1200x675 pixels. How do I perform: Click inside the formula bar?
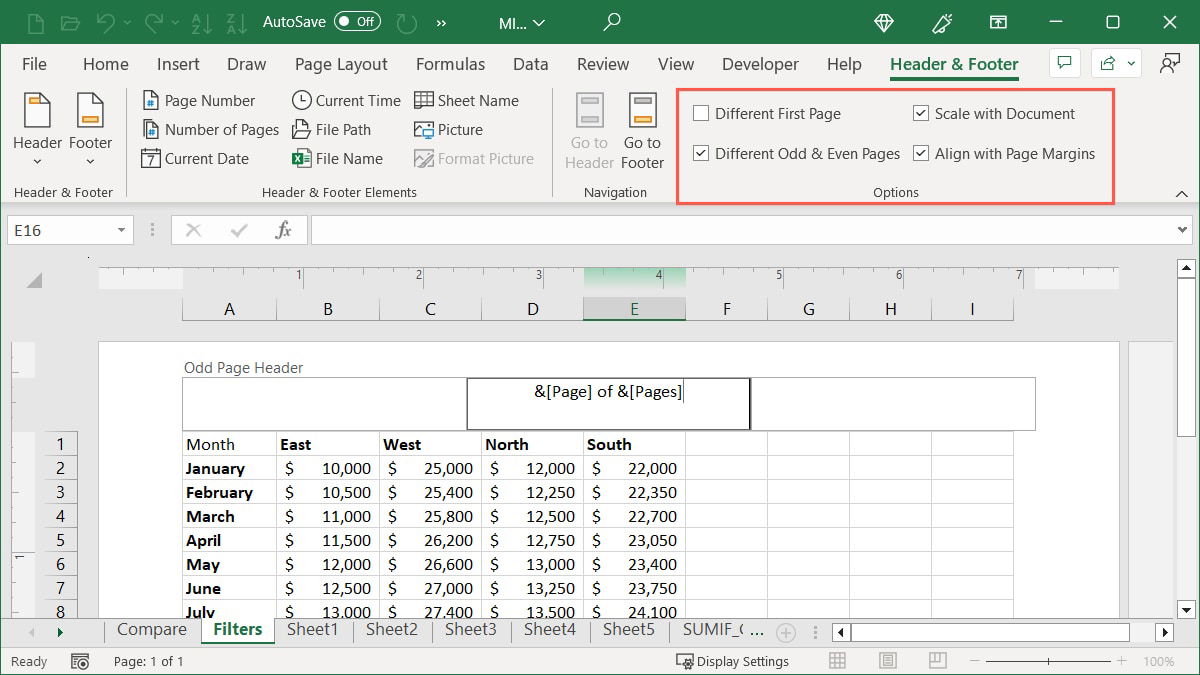point(700,230)
